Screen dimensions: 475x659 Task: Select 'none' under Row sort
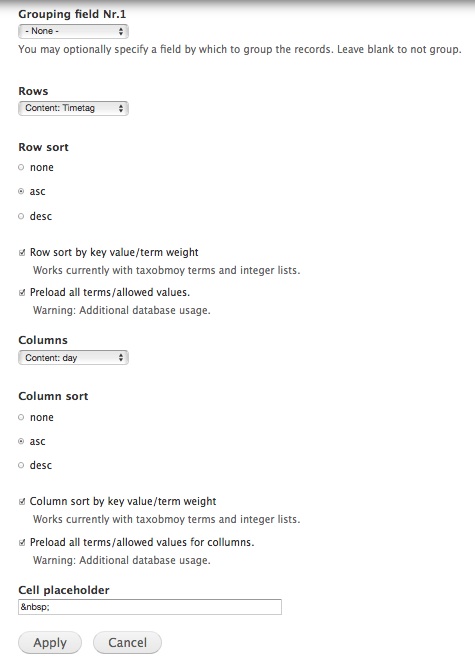click(21, 167)
